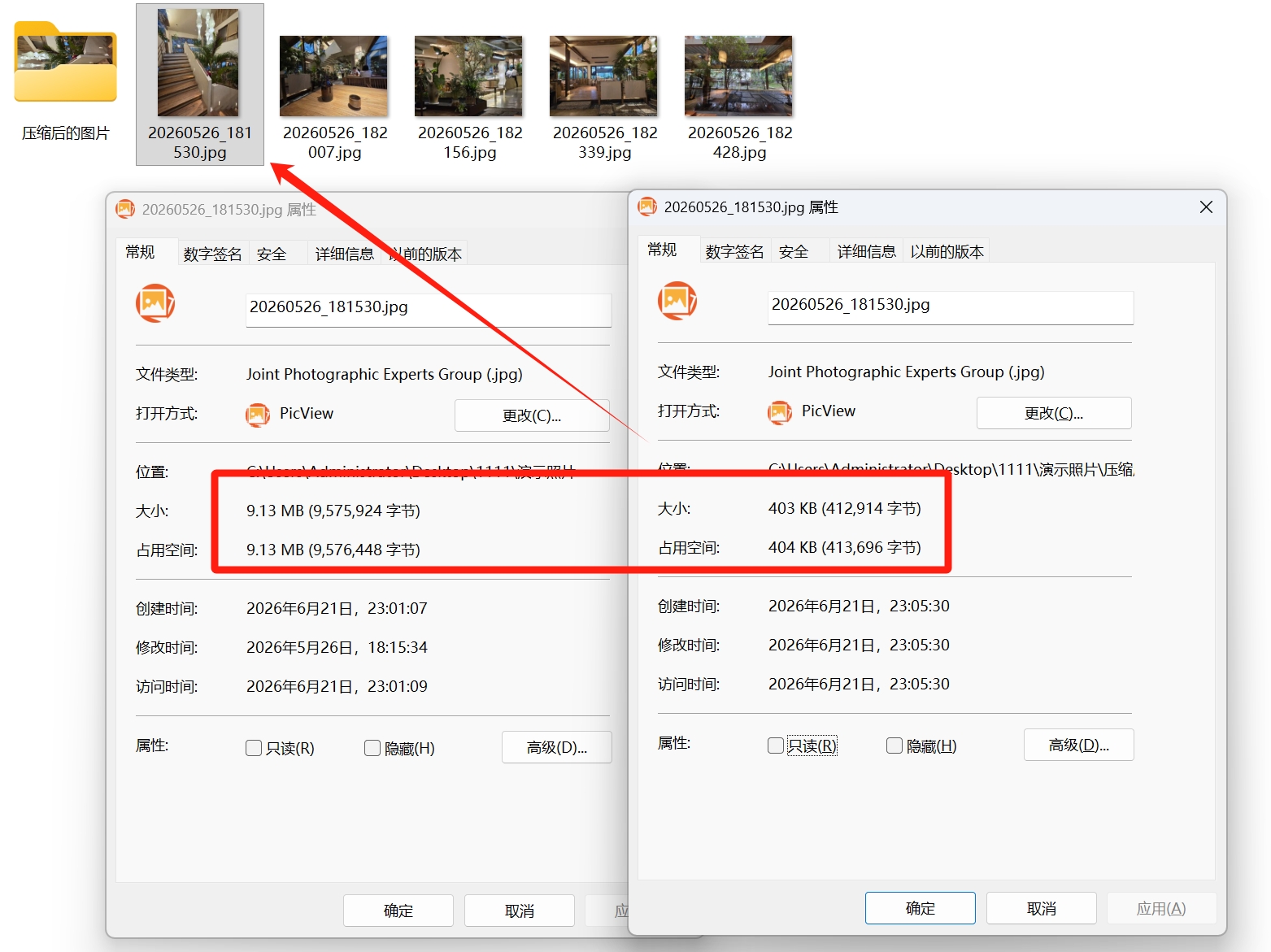1271x952 pixels.
Task: Click filename field in left properties window
Action: pos(429,310)
